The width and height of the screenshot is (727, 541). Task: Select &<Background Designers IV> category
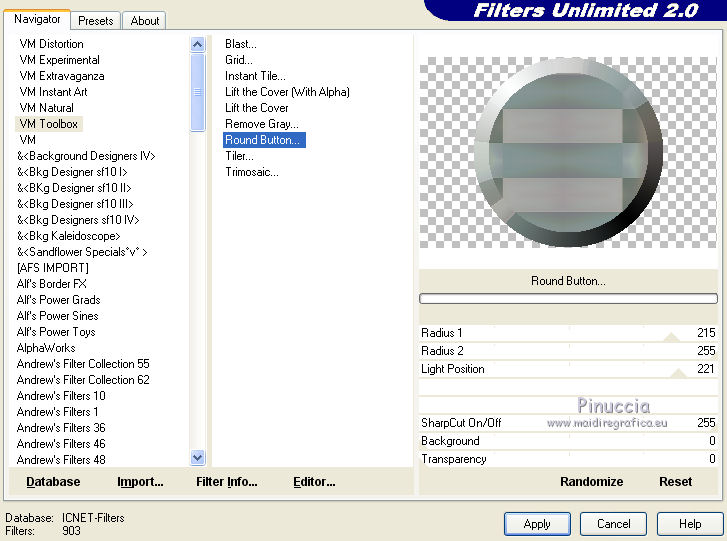tap(86, 156)
